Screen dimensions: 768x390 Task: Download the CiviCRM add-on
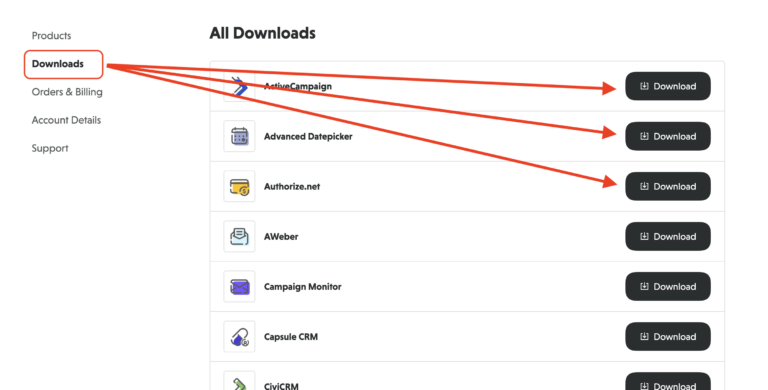click(668, 381)
